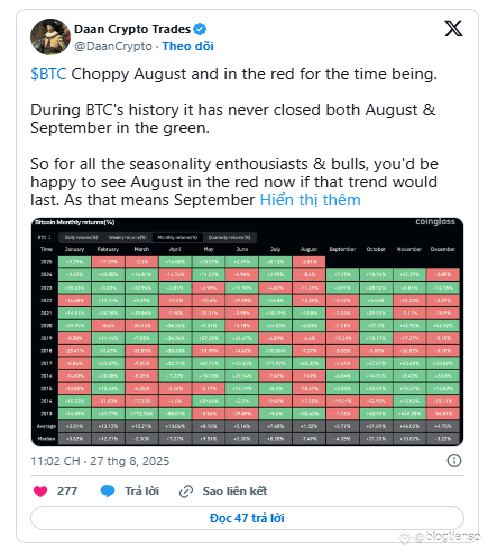
Task: Click Đọc 47 trả lời button
Action: coord(247,518)
